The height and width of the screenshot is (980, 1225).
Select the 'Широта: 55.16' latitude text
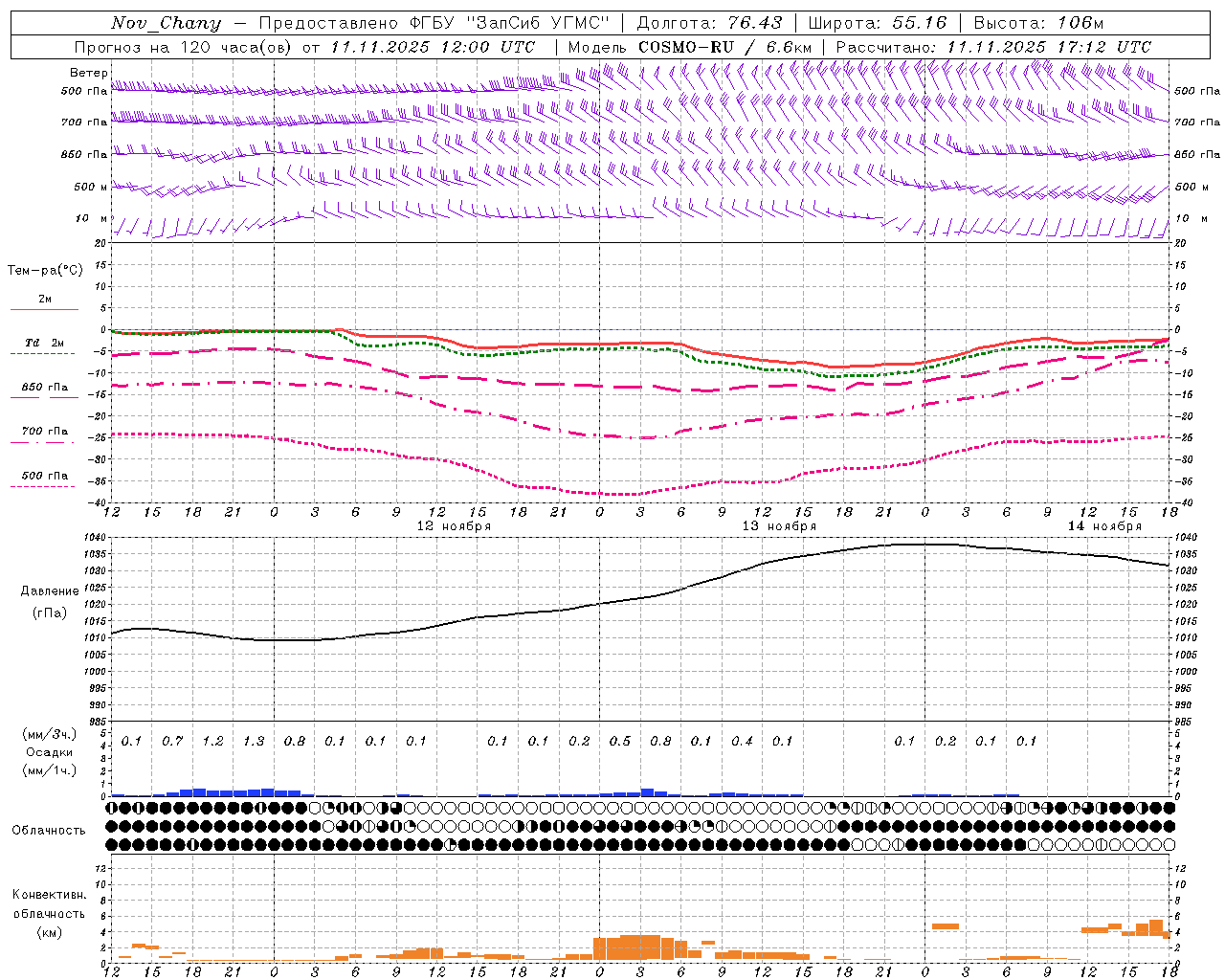pyautogui.click(x=878, y=23)
